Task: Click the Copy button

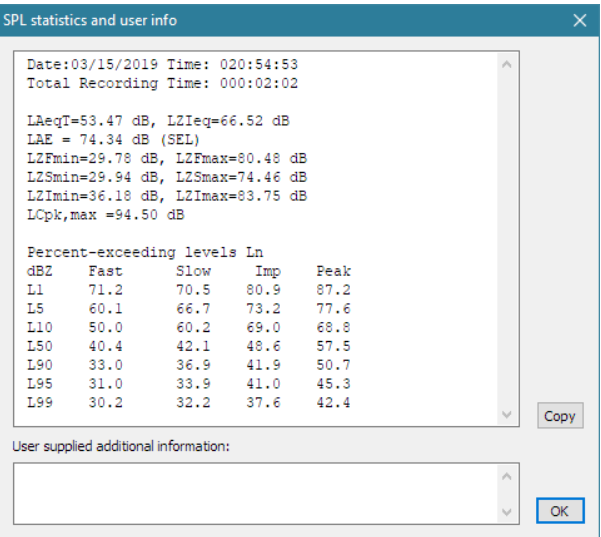Action: tap(559, 416)
